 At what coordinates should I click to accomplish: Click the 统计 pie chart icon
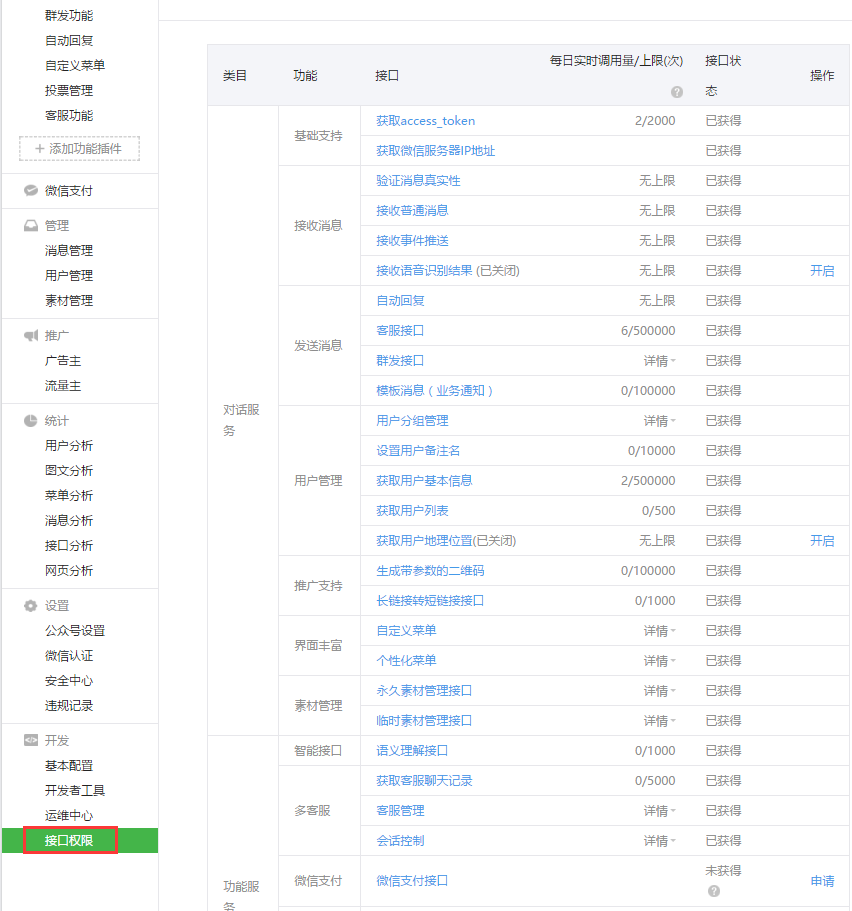coord(31,421)
